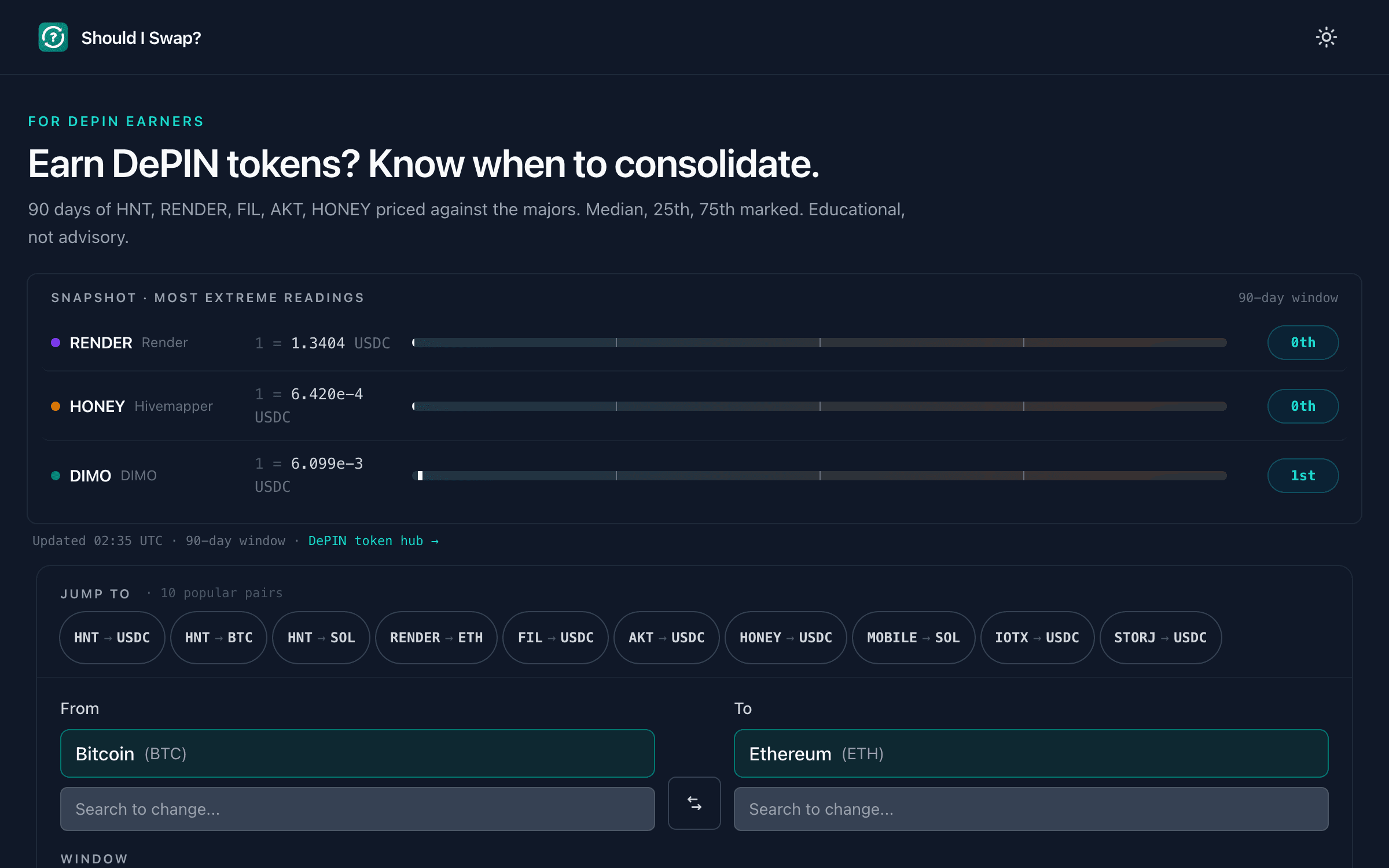Click the 1.3404 USDC price value
The height and width of the screenshot is (868, 1389).
click(323, 343)
